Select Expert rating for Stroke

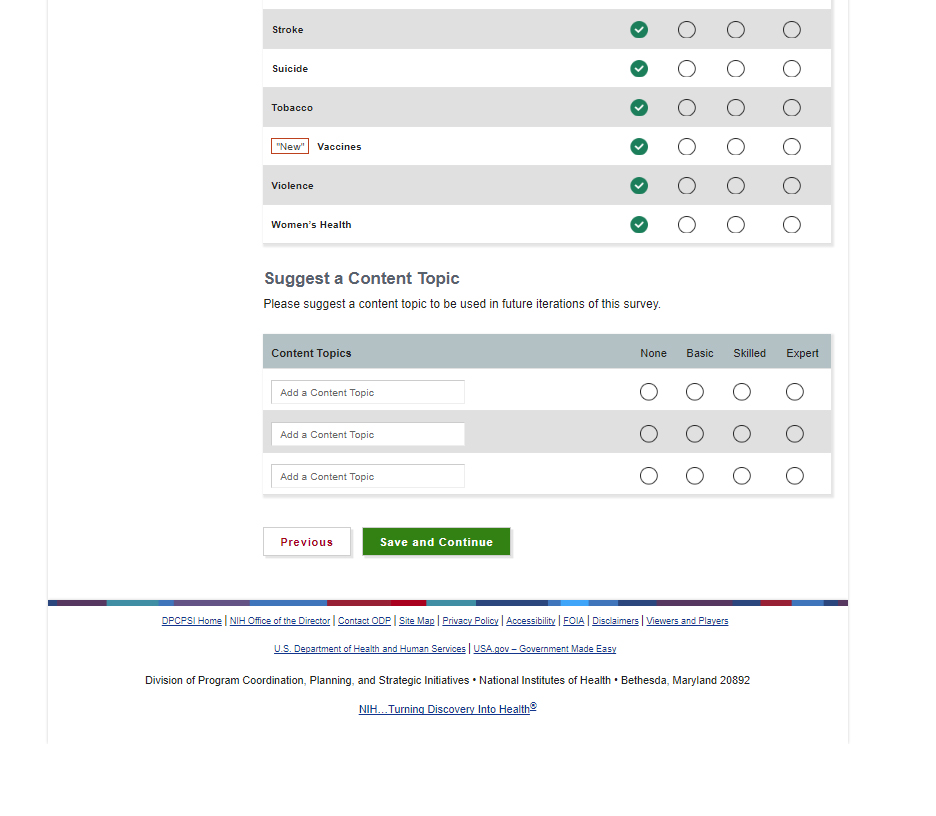point(791,30)
